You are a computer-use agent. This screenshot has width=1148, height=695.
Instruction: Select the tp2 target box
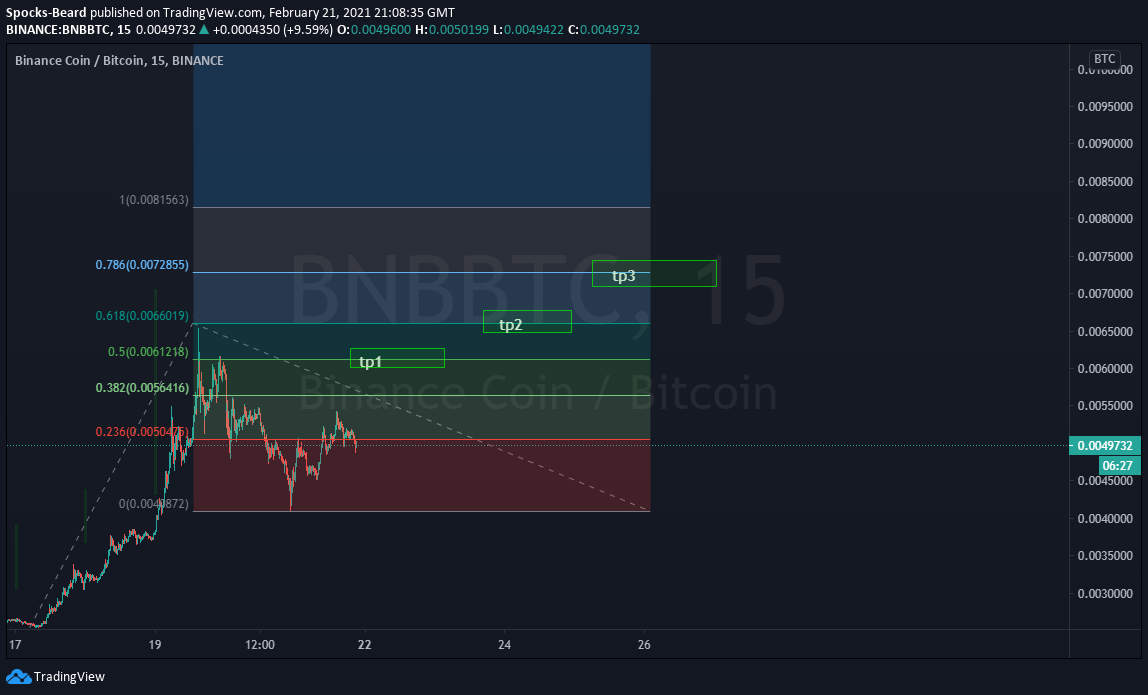click(x=527, y=322)
